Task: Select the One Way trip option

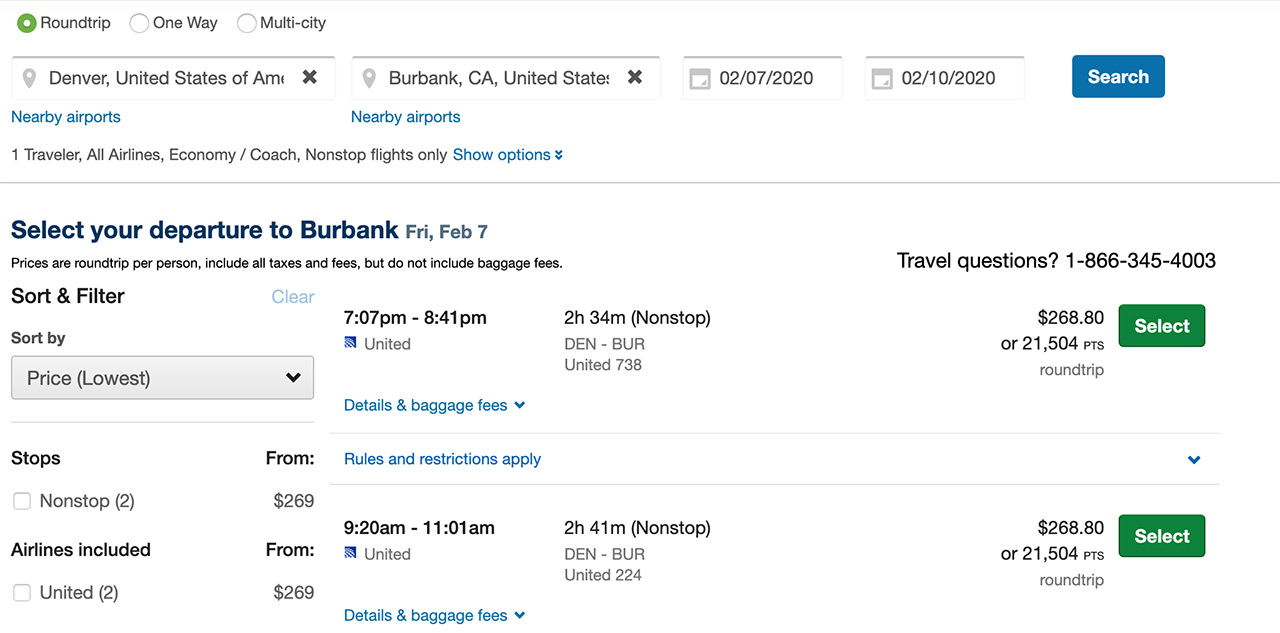Action: pyautogui.click(x=140, y=23)
